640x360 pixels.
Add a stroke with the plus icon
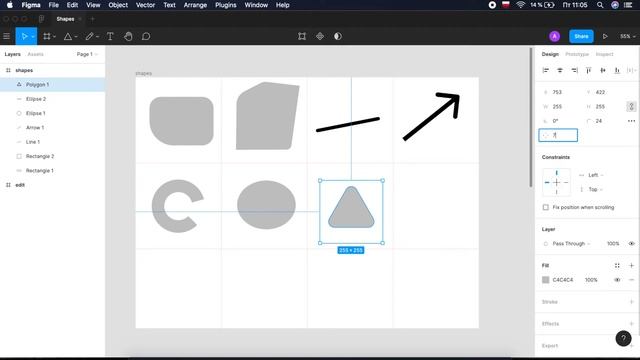tap(631, 302)
